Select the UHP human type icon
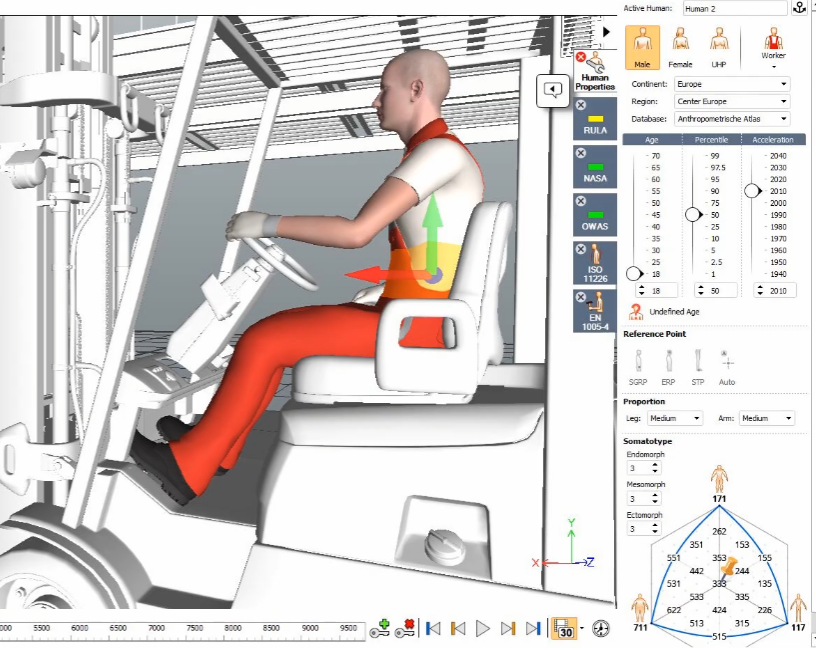Screen dimensions: 816x650 click(x=719, y=47)
